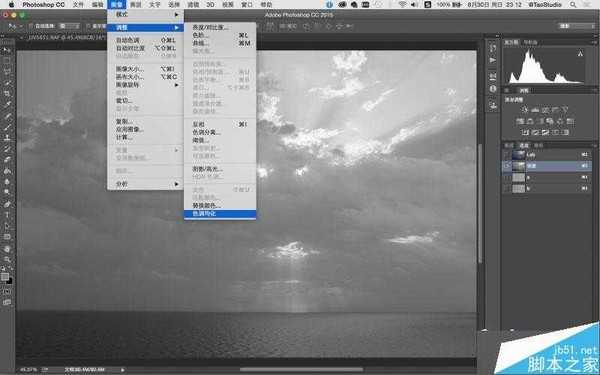Choose 阴影/高光 from adjustments submenu
This screenshot has height=375, width=600.
220,169
